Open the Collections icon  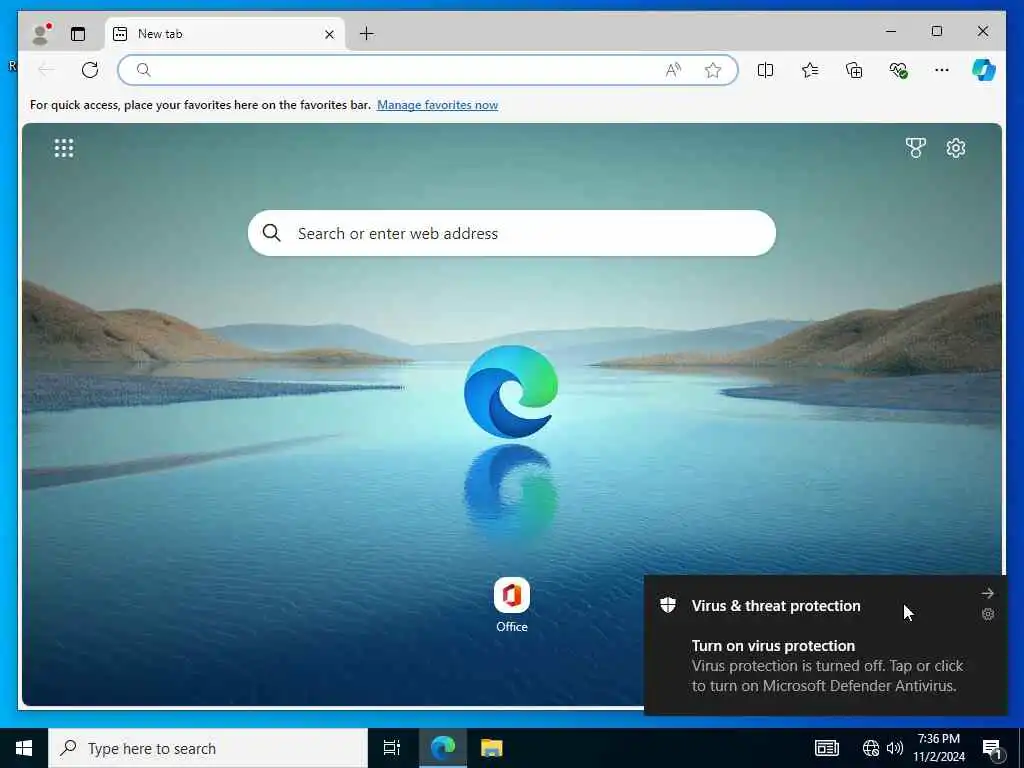(x=854, y=70)
